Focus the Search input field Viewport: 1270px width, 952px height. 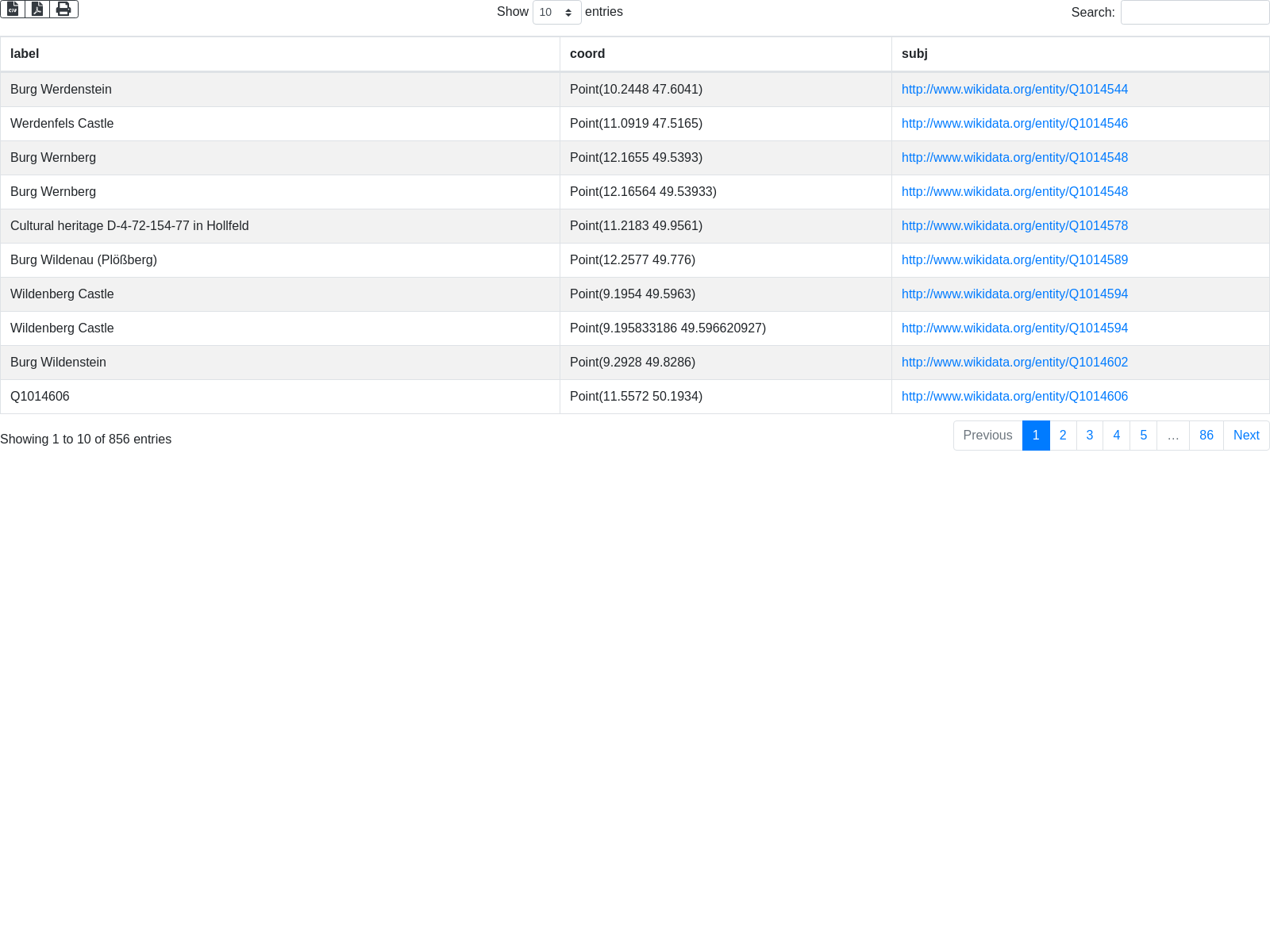click(1195, 13)
